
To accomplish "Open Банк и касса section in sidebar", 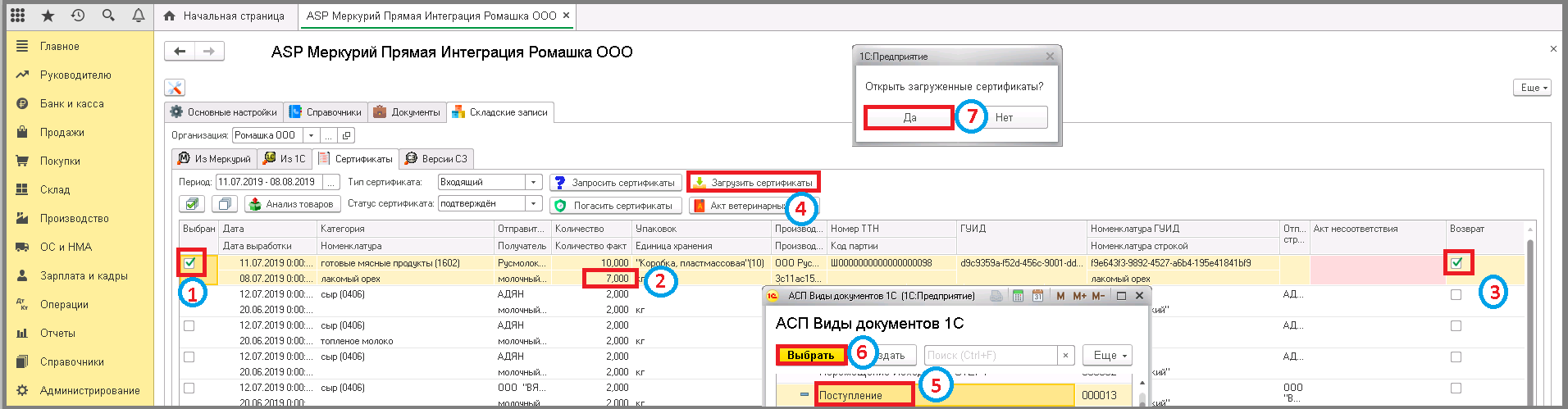I will click(x=72, y=104).
